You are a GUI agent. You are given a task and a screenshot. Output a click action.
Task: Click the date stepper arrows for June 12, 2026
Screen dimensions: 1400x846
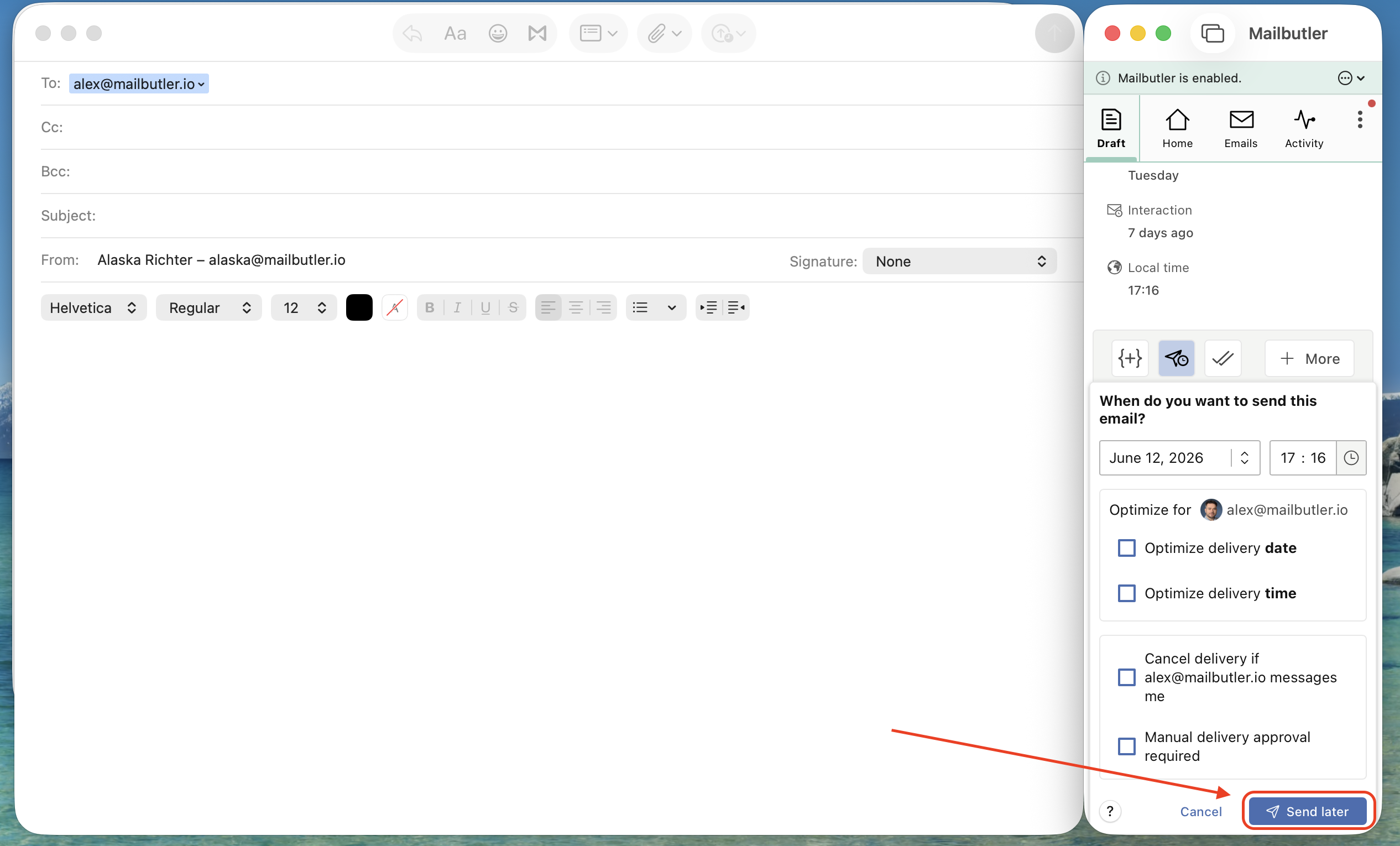click(1244, 458)
